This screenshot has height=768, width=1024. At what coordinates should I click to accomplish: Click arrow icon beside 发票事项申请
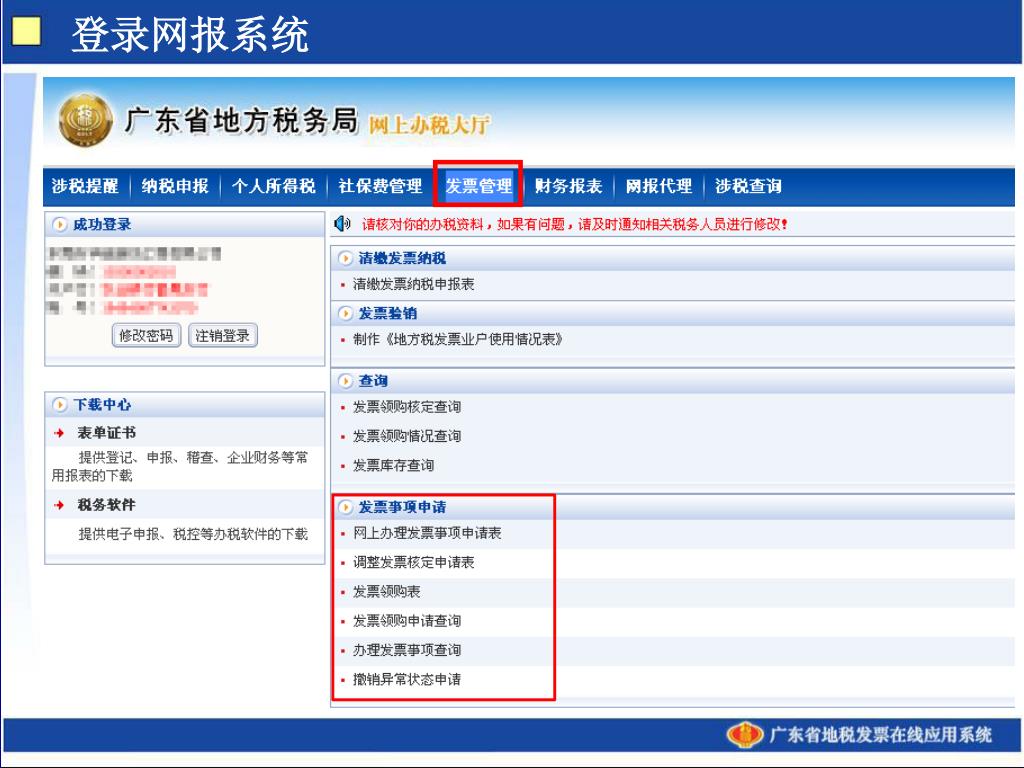coord(345,507)
